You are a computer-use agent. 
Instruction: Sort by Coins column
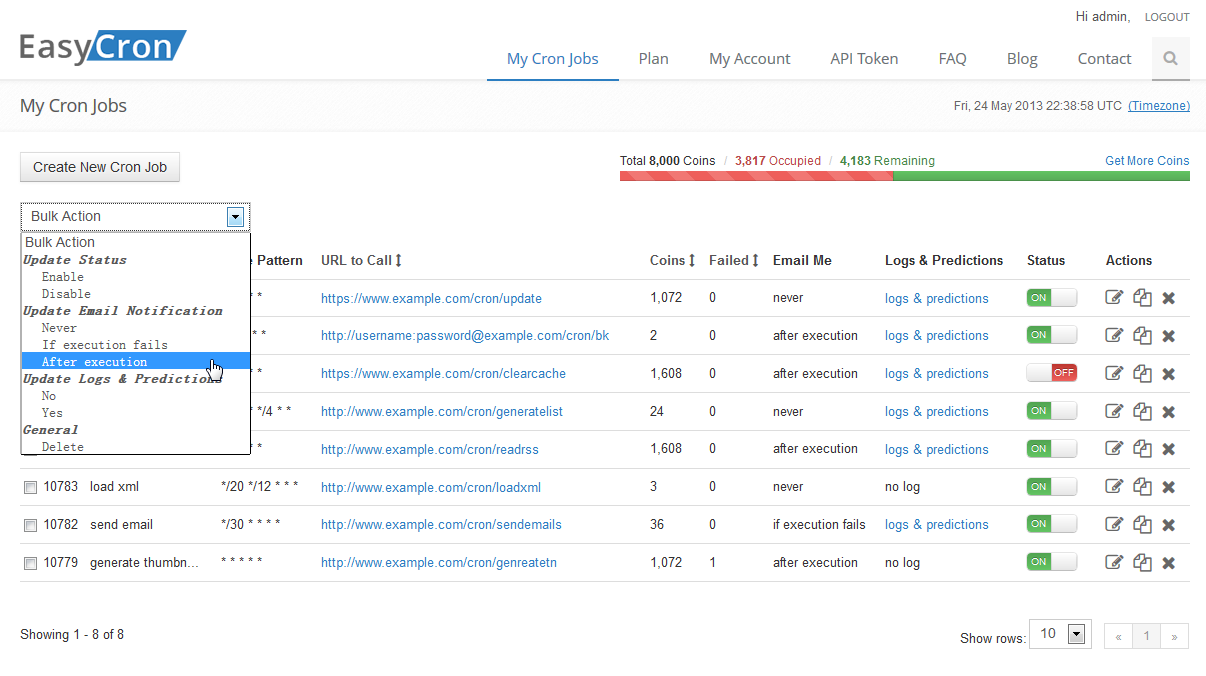pyautogui.click(x=673, y=260)
